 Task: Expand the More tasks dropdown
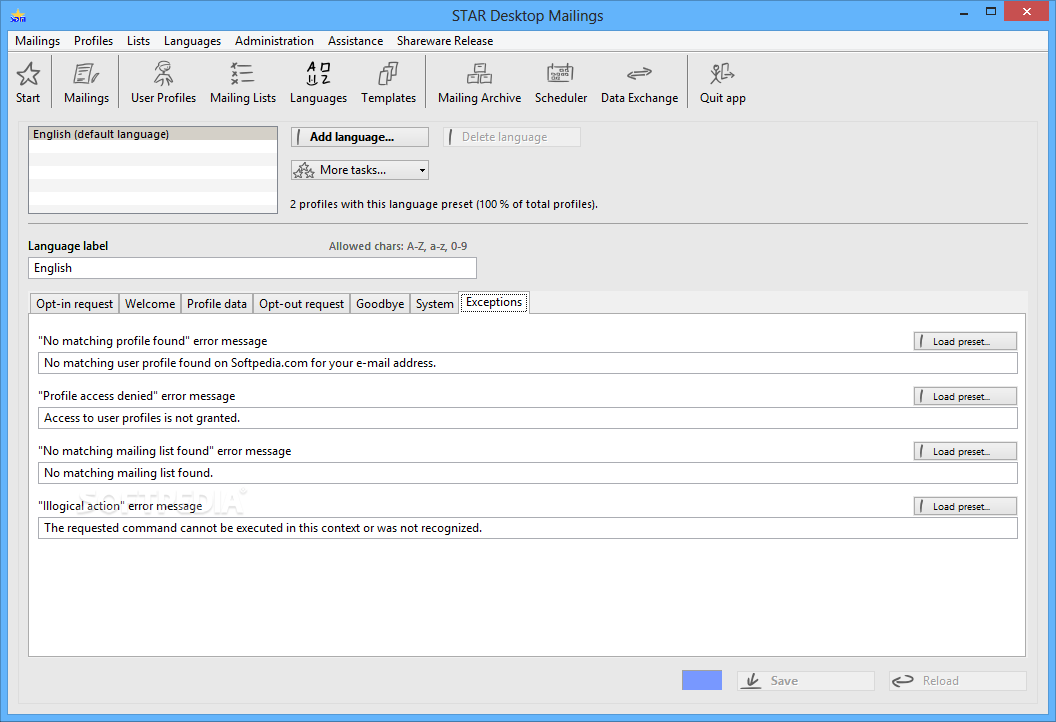click(x=360, y=170)
